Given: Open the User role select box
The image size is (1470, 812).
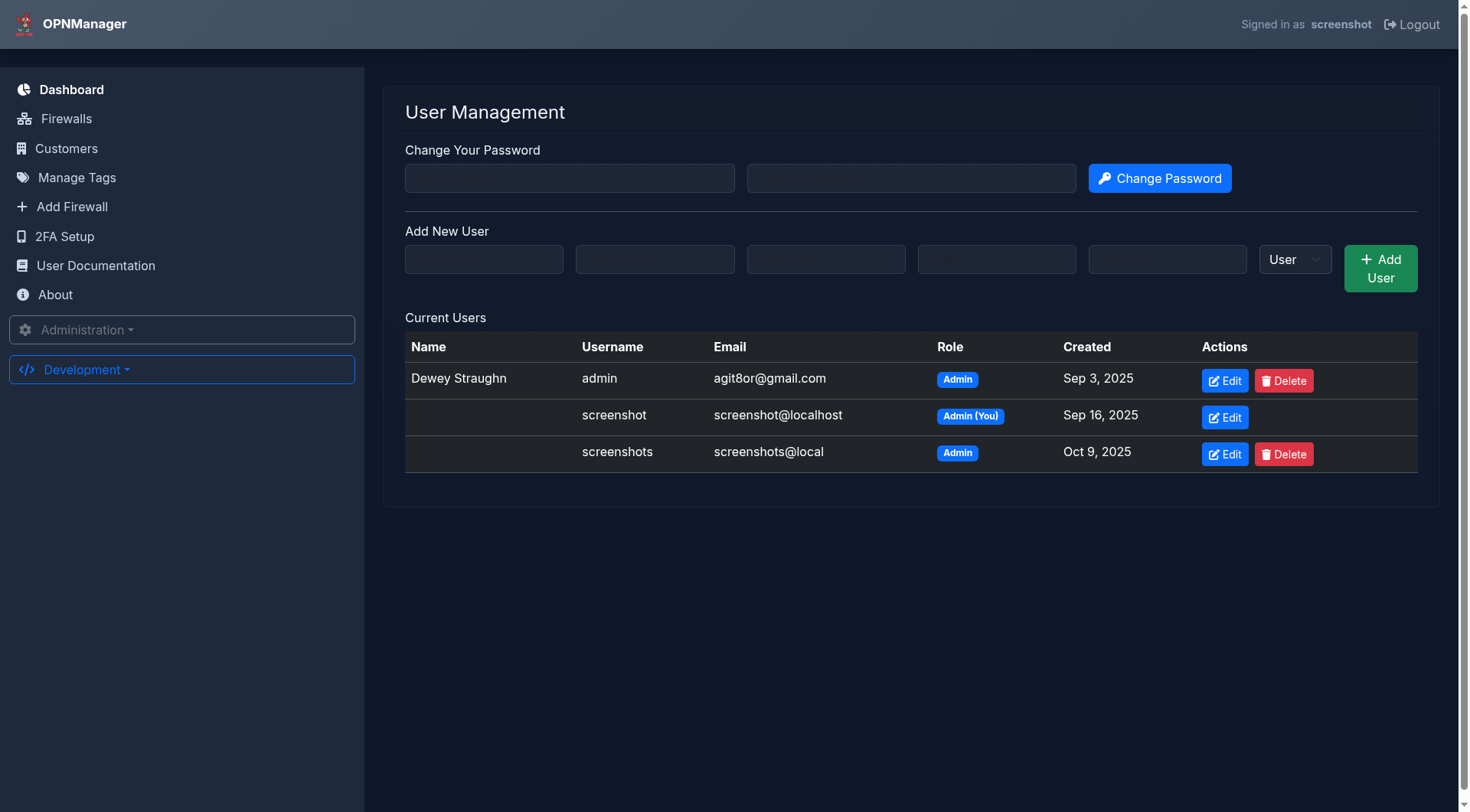Looking at the screenshot, I should (1295, 259).
